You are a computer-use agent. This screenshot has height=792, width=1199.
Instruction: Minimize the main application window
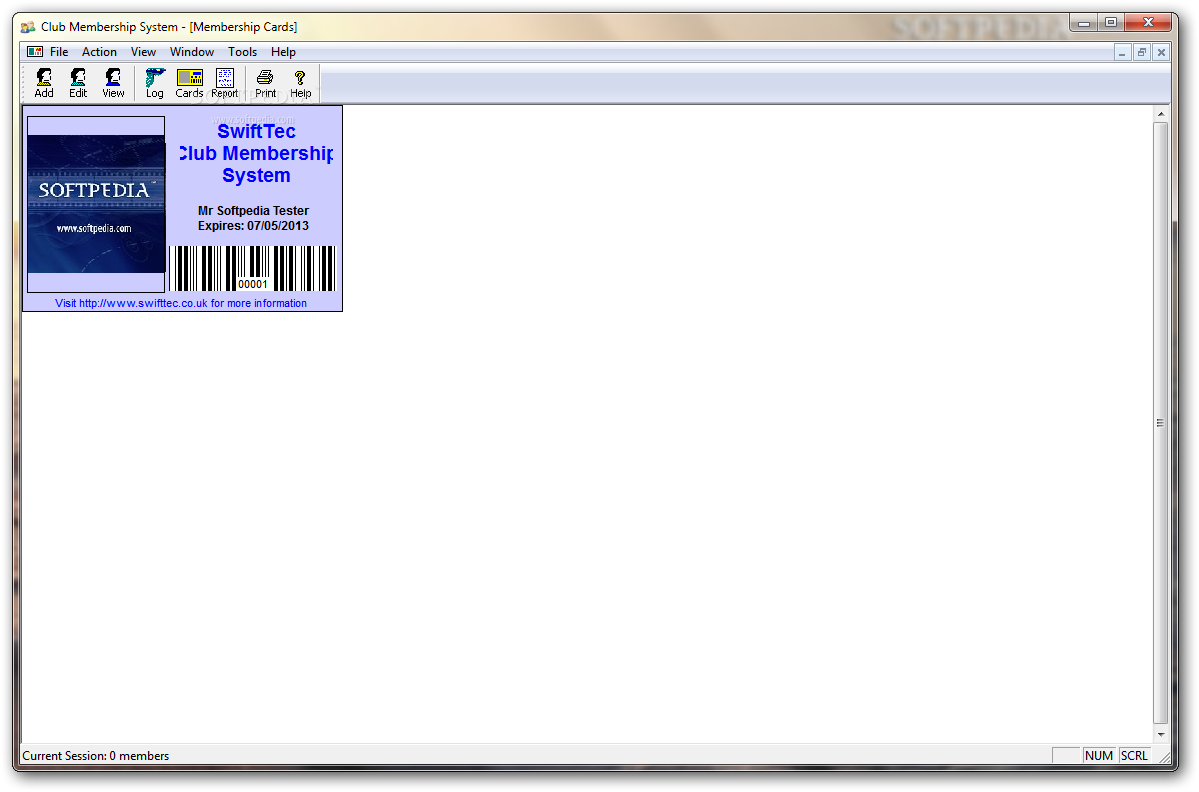click(1084, 23)
